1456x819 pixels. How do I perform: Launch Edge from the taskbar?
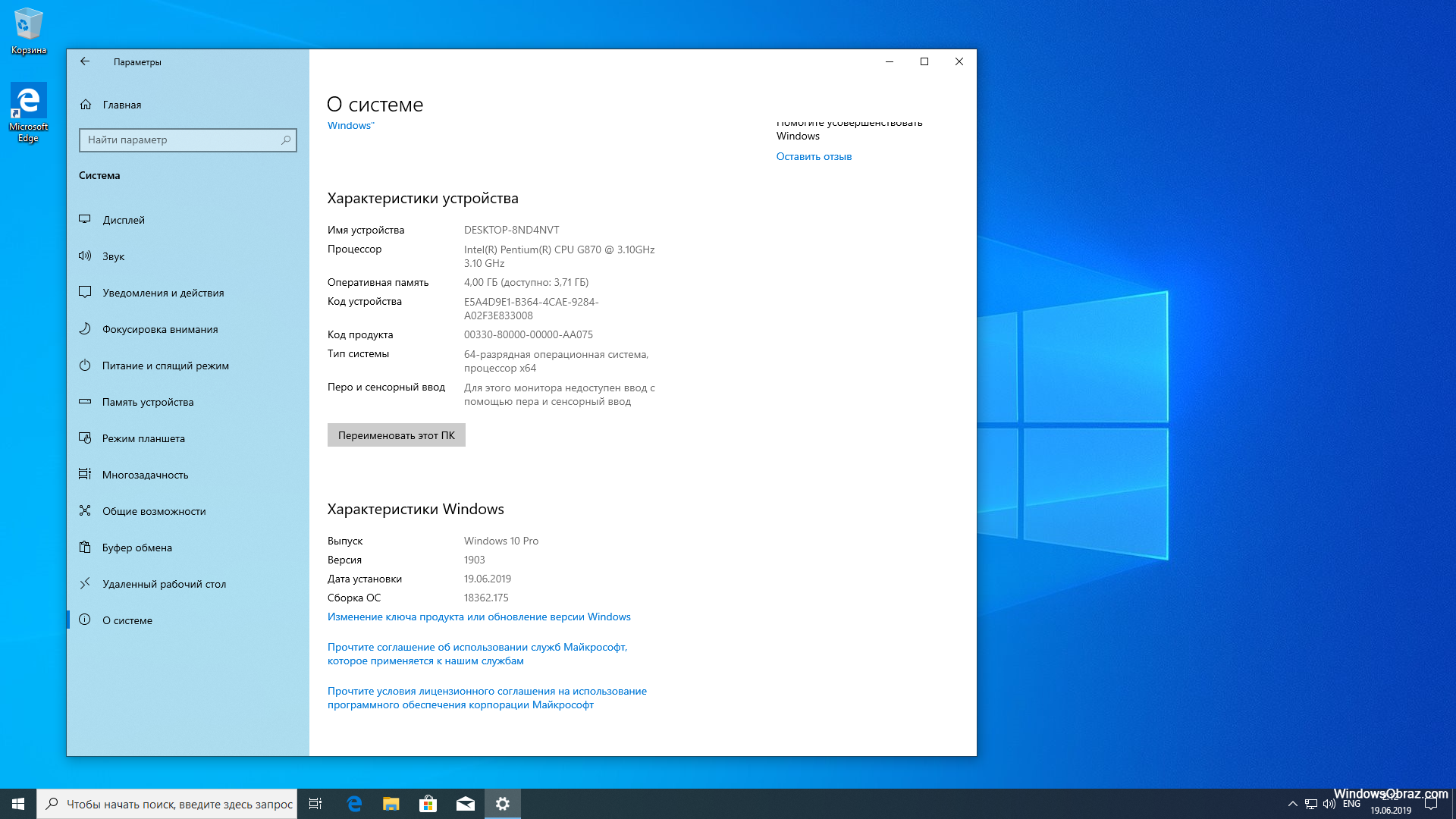coord(354,804)
